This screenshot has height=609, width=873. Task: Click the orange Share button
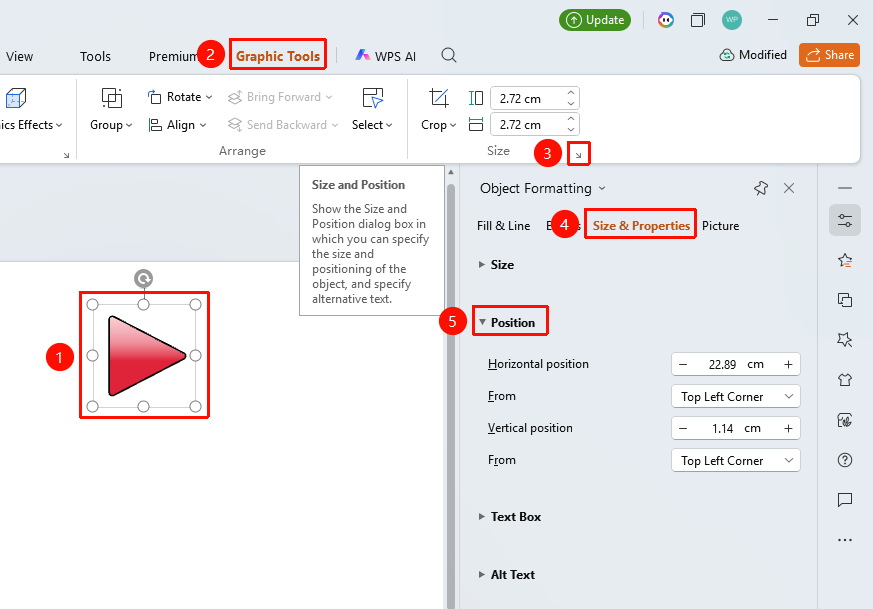830,55
